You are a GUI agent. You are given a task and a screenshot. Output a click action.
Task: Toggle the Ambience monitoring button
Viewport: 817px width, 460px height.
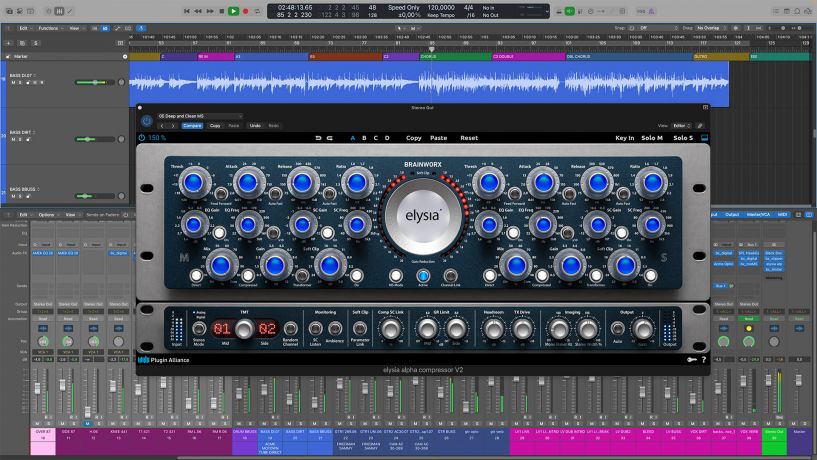click(x=335, y=328)
